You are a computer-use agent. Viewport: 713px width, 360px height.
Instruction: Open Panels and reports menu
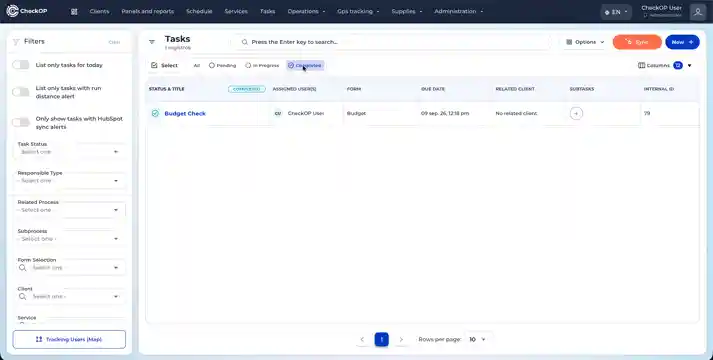click(147, 11)
